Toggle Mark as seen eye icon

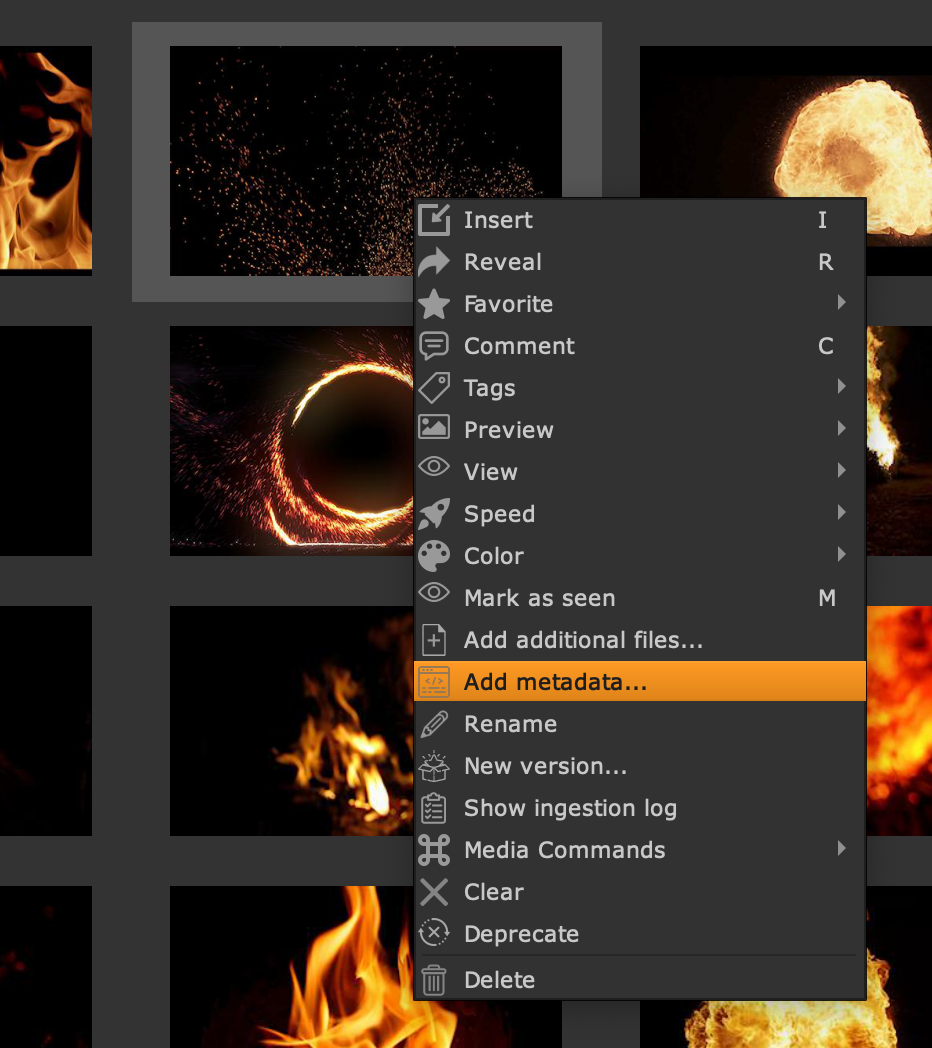click(x=434, y=597)
